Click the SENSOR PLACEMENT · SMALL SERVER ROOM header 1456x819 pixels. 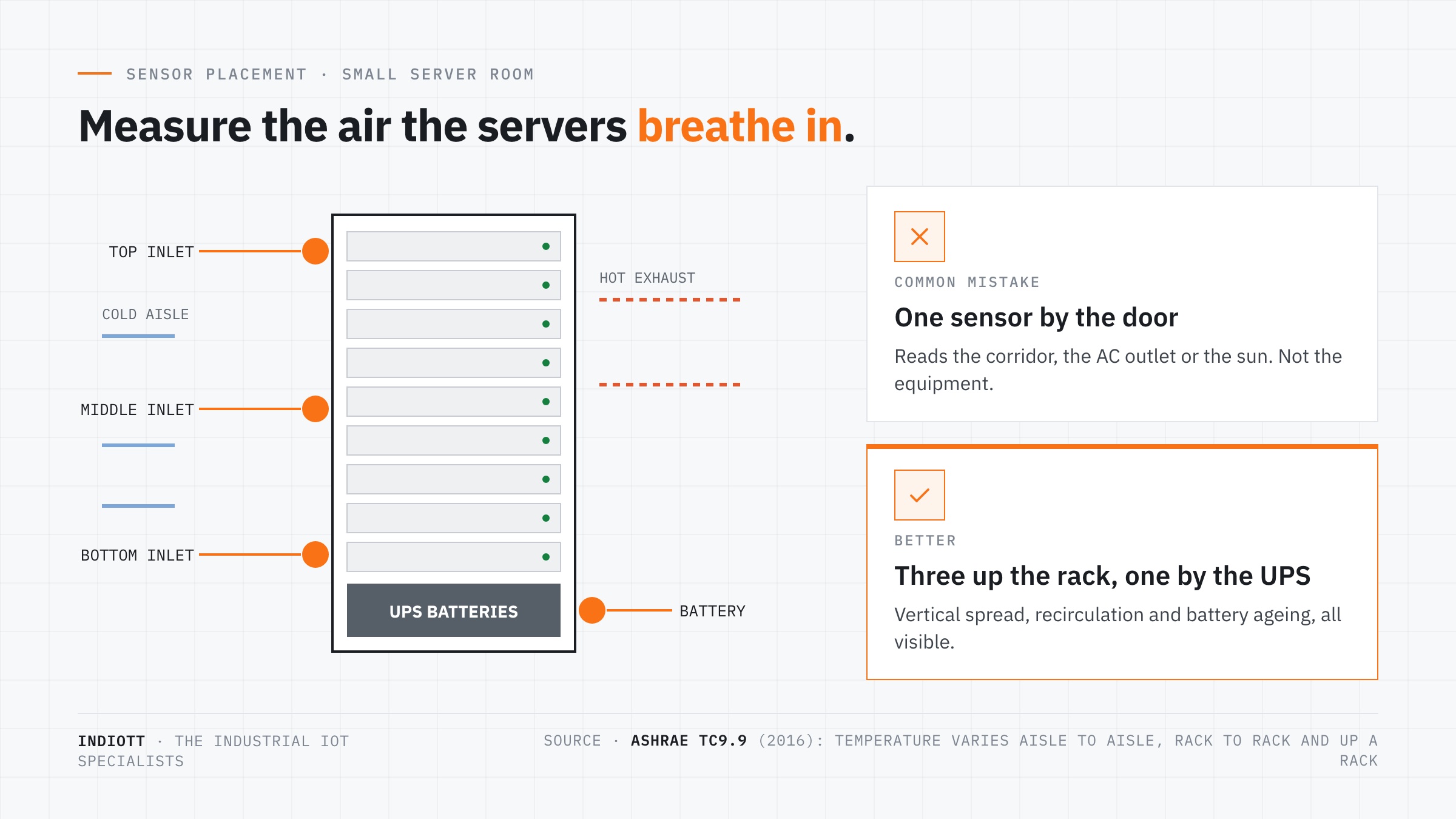click(330, 74)
